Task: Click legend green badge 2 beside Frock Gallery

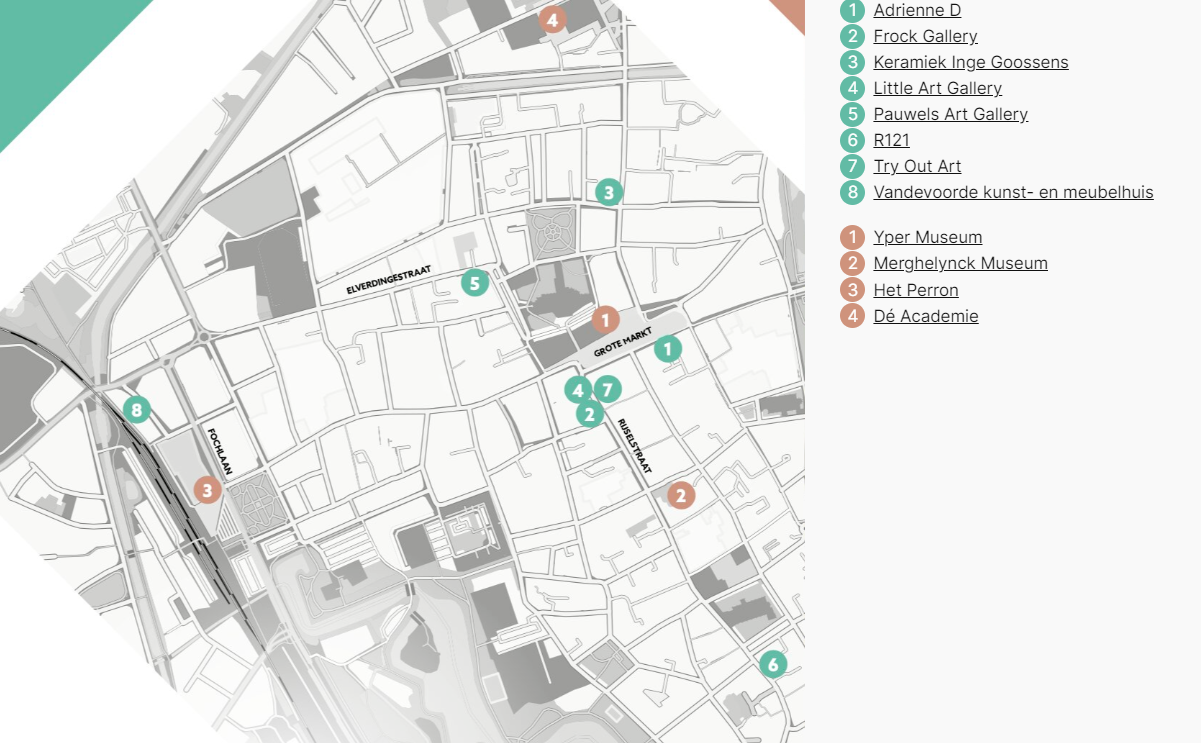Action: coord(852,37)
